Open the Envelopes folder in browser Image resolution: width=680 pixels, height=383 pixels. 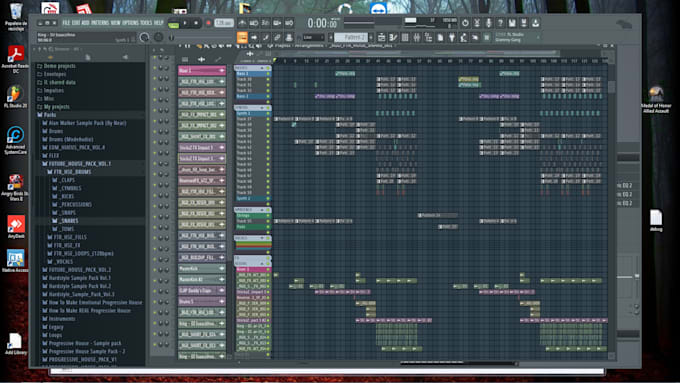click(55, 74)
